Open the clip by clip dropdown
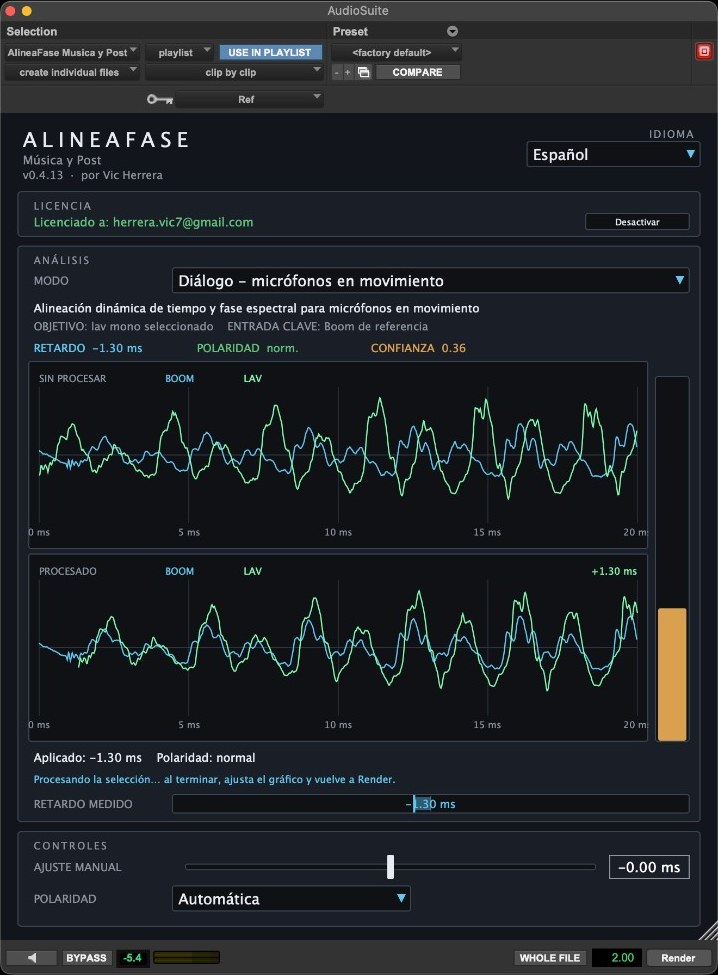 [x=234, y=72]
